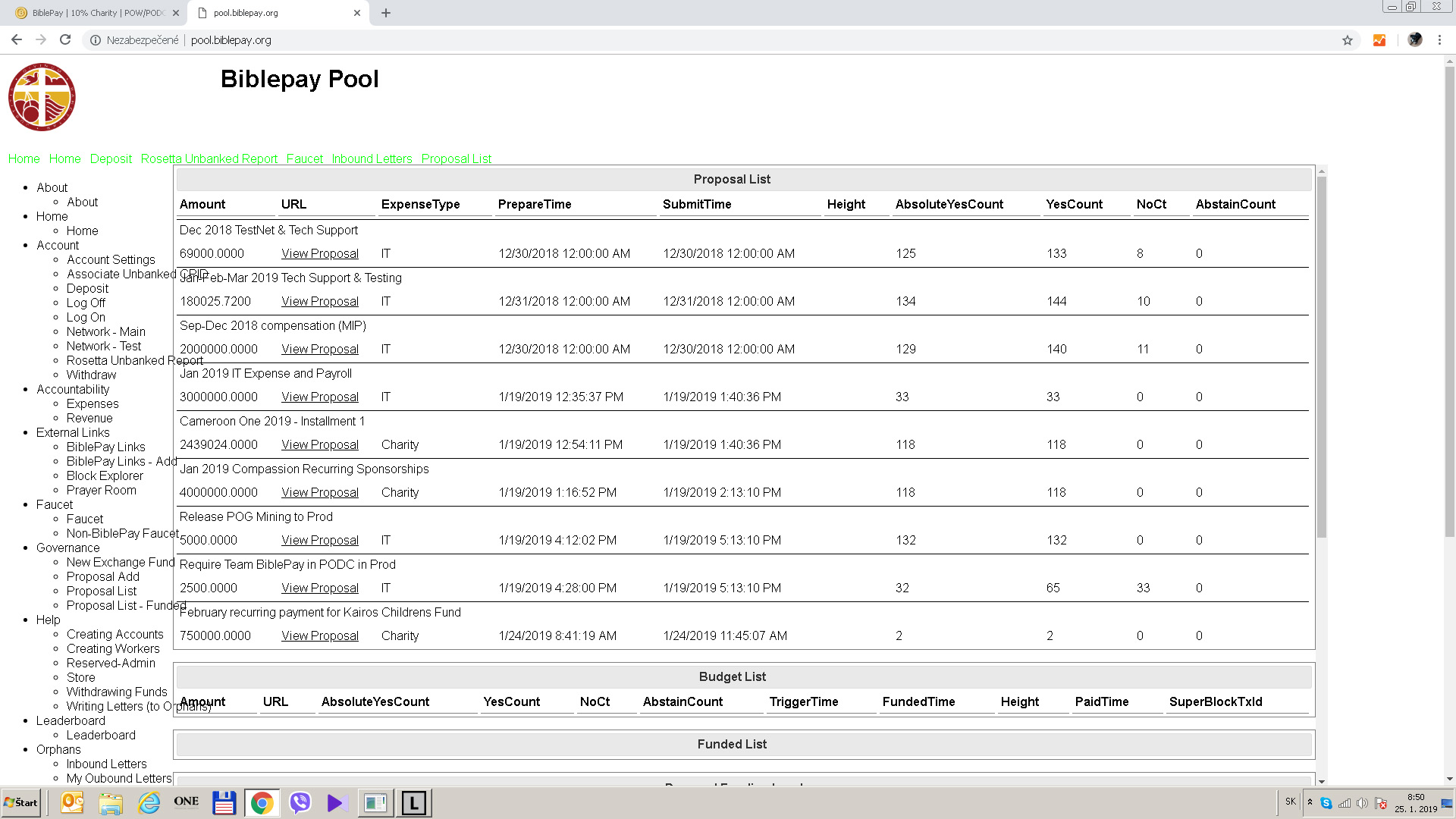
Task: Click the site info icon in address bar
Action: (96, 40)
